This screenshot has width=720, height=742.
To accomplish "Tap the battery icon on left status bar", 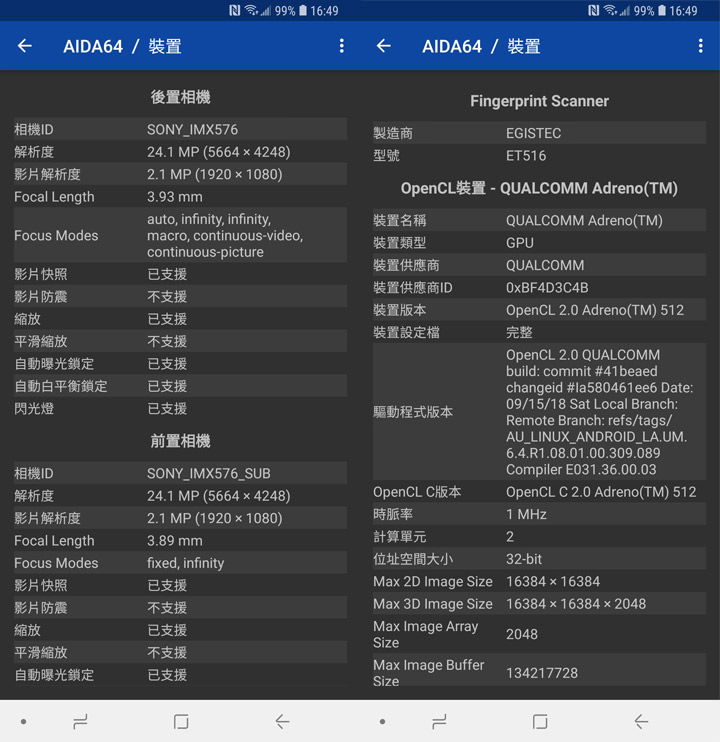I will [303, 10].
